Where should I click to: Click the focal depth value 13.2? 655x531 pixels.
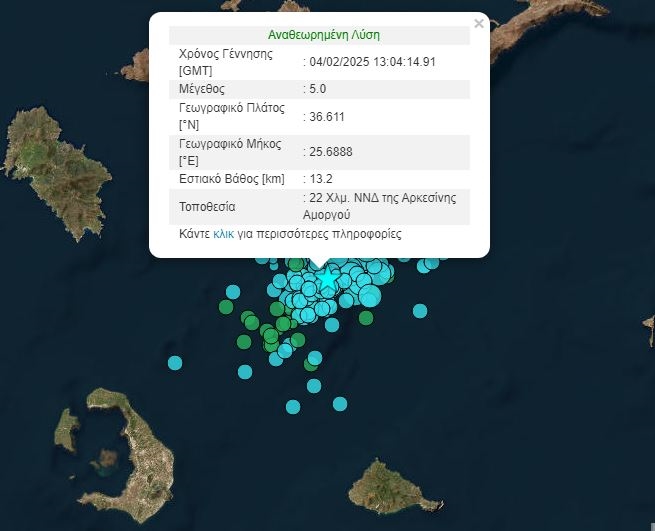(321, 179)
